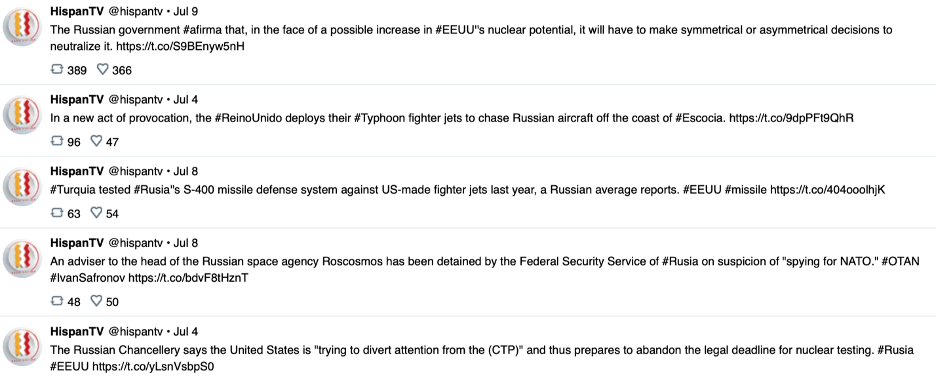Click heart icon showing 47 likes

[96, 142]
